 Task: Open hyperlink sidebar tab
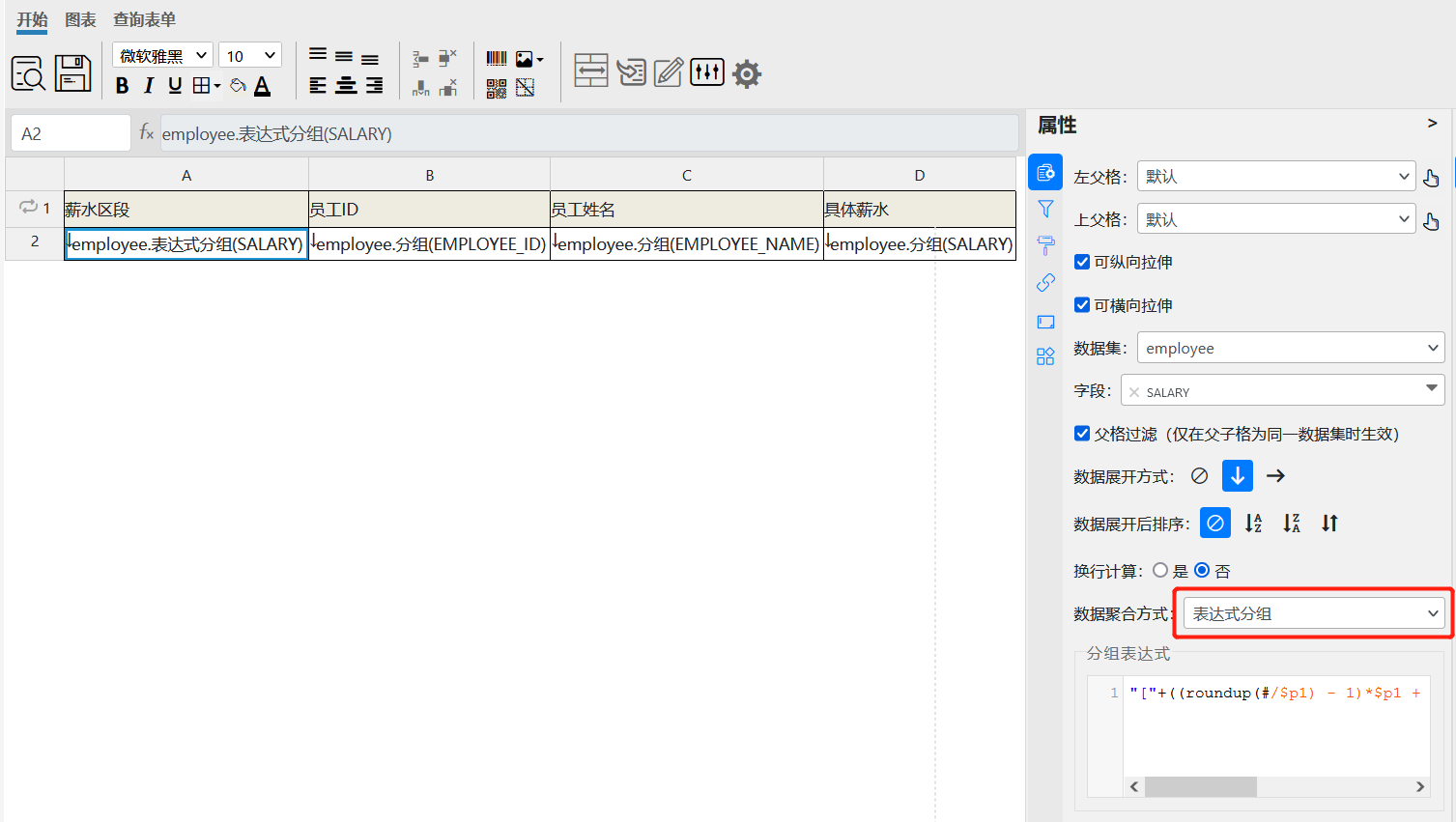coord(1045,282)
